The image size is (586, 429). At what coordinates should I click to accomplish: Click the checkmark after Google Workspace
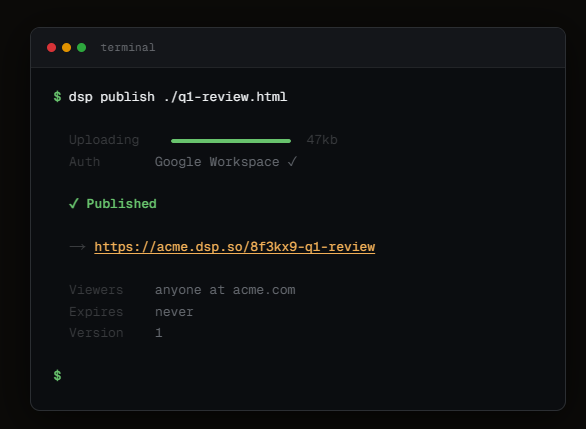tap(292, 161)
